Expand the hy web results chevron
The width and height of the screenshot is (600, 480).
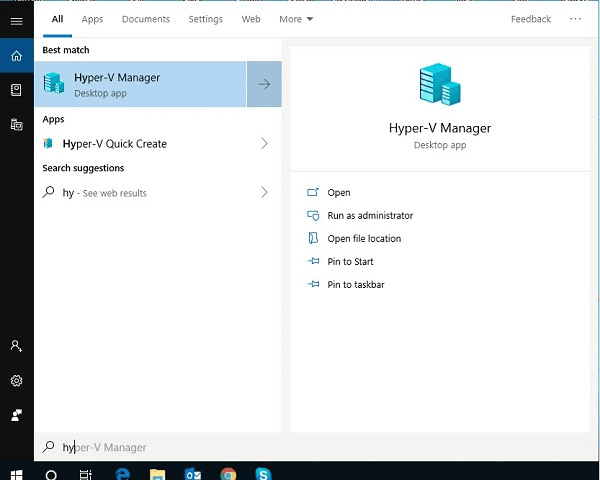pyautogui.click(x=264, y=192)
